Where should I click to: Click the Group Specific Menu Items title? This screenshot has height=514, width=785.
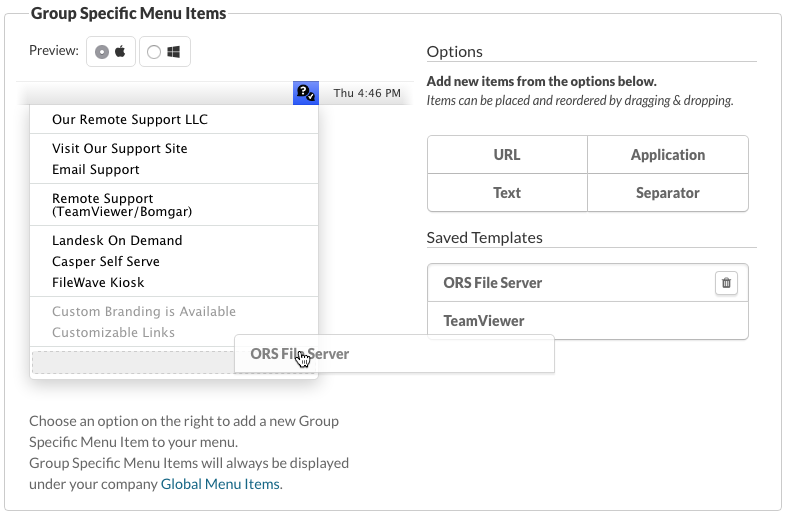click(x=129, y=14)
